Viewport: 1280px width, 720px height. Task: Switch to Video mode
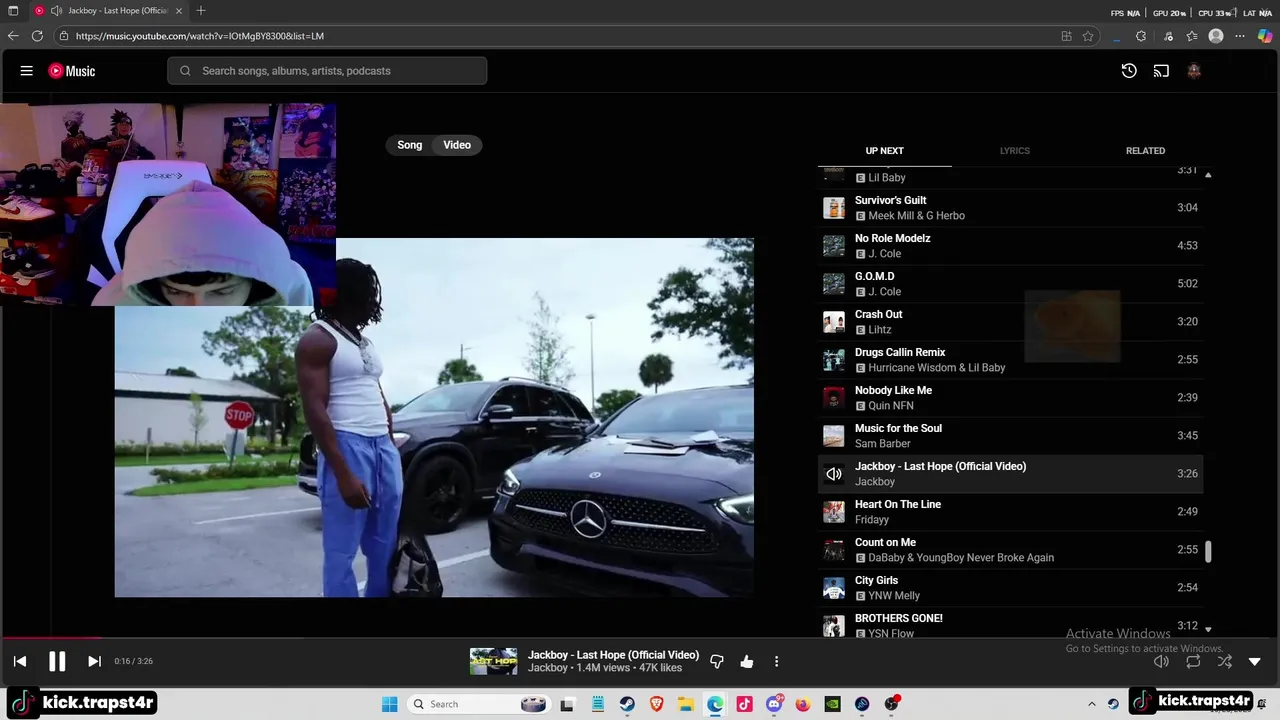pos(457,145)
